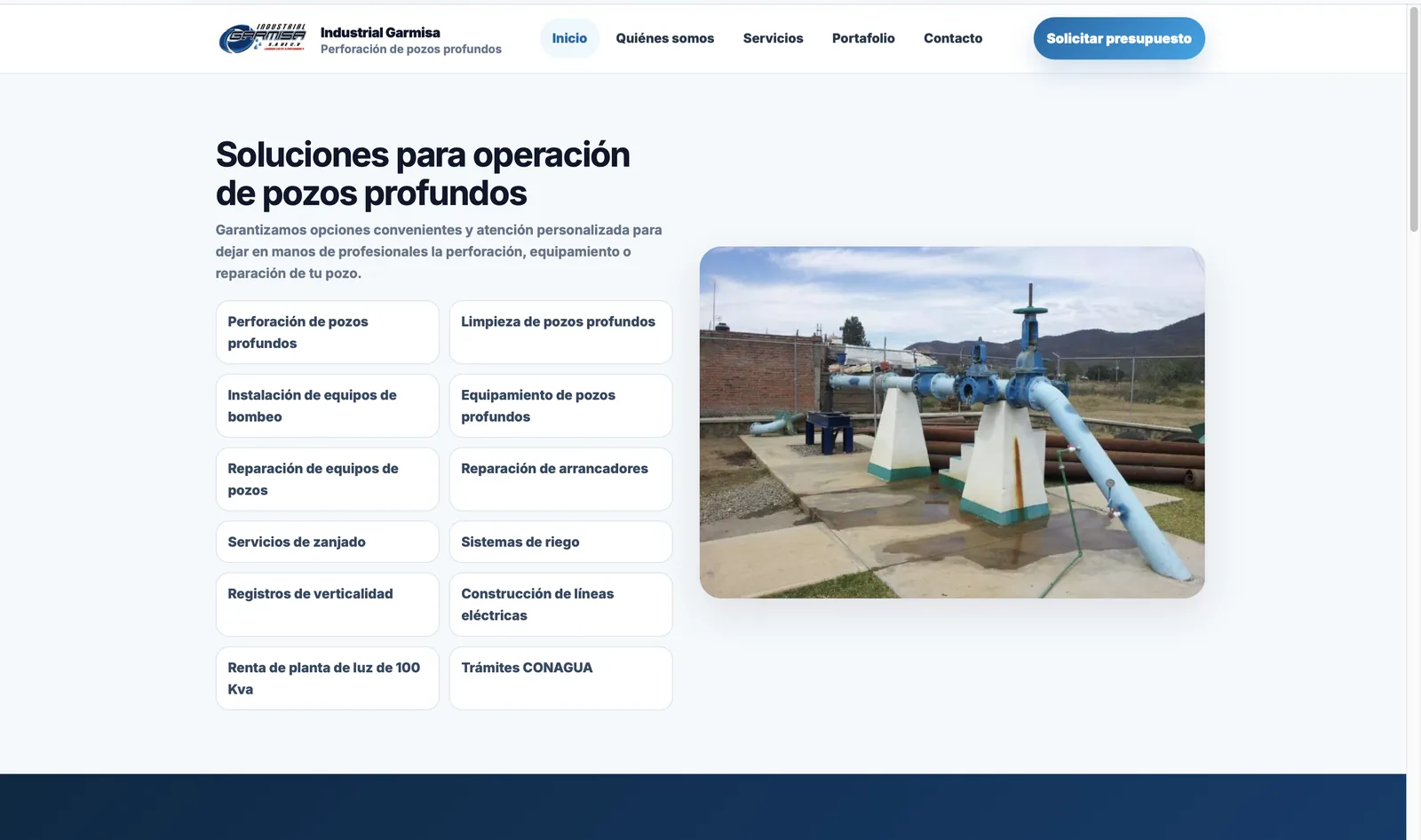
Task: Click Solicitar presupuesto button
Action: click(x=1119, y=38)
